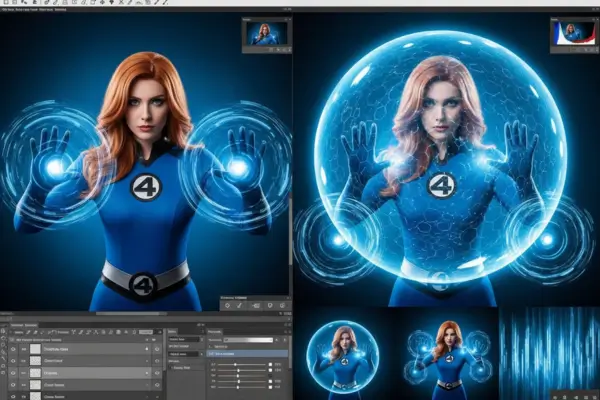Viewport: 600px width, 400px height.
Task: Open the preset dropdown atop the properties panel
Action: click(250, 340)
